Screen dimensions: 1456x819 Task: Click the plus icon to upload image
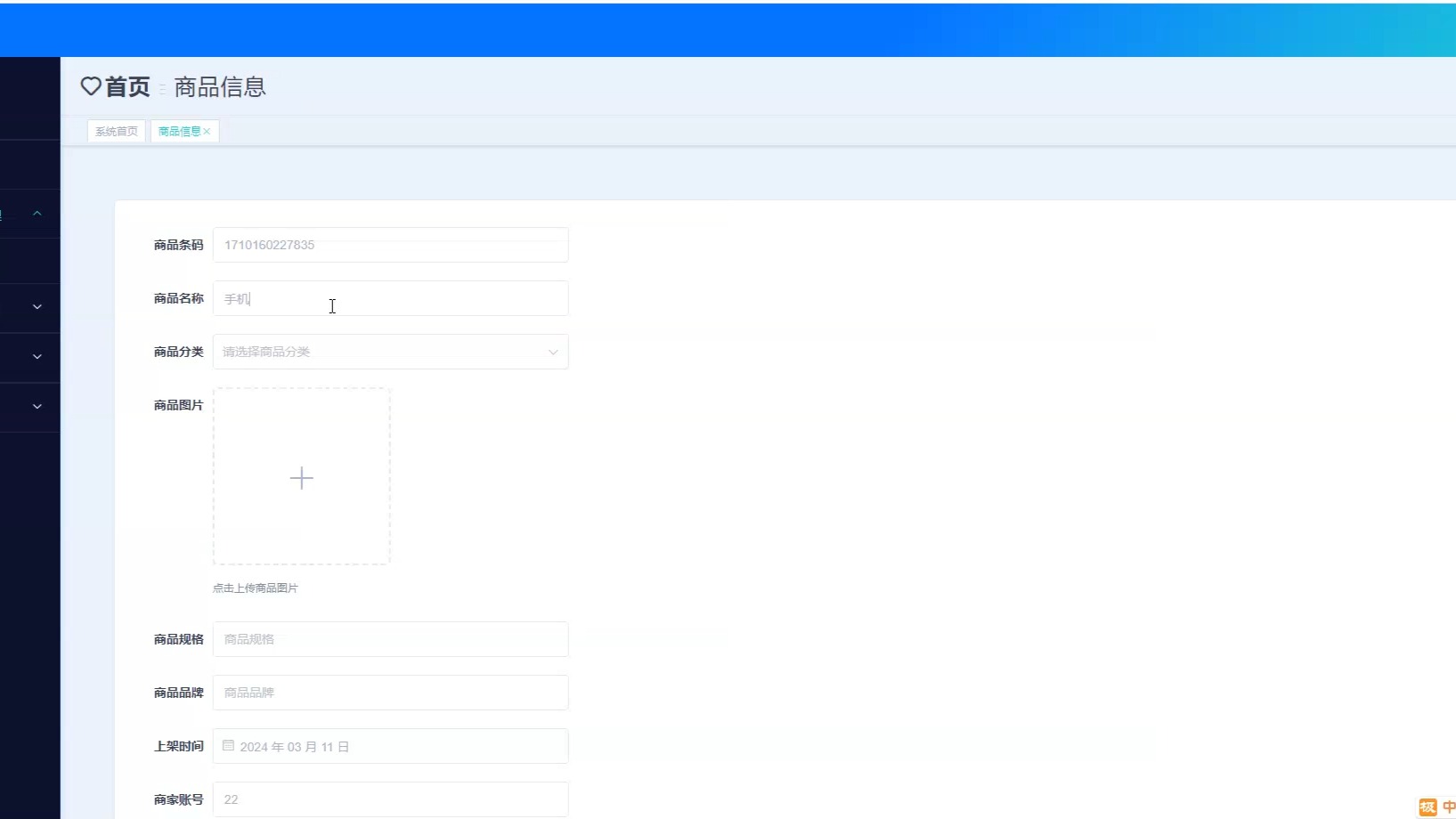[302, 478]
